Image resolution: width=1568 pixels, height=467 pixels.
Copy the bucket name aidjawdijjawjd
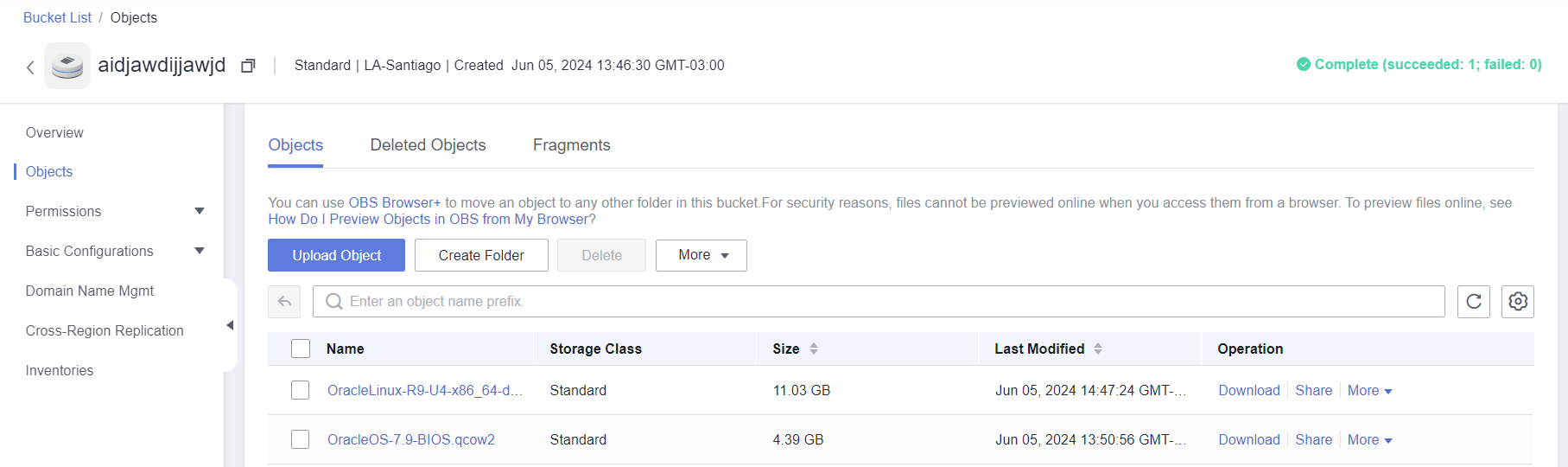248,66
